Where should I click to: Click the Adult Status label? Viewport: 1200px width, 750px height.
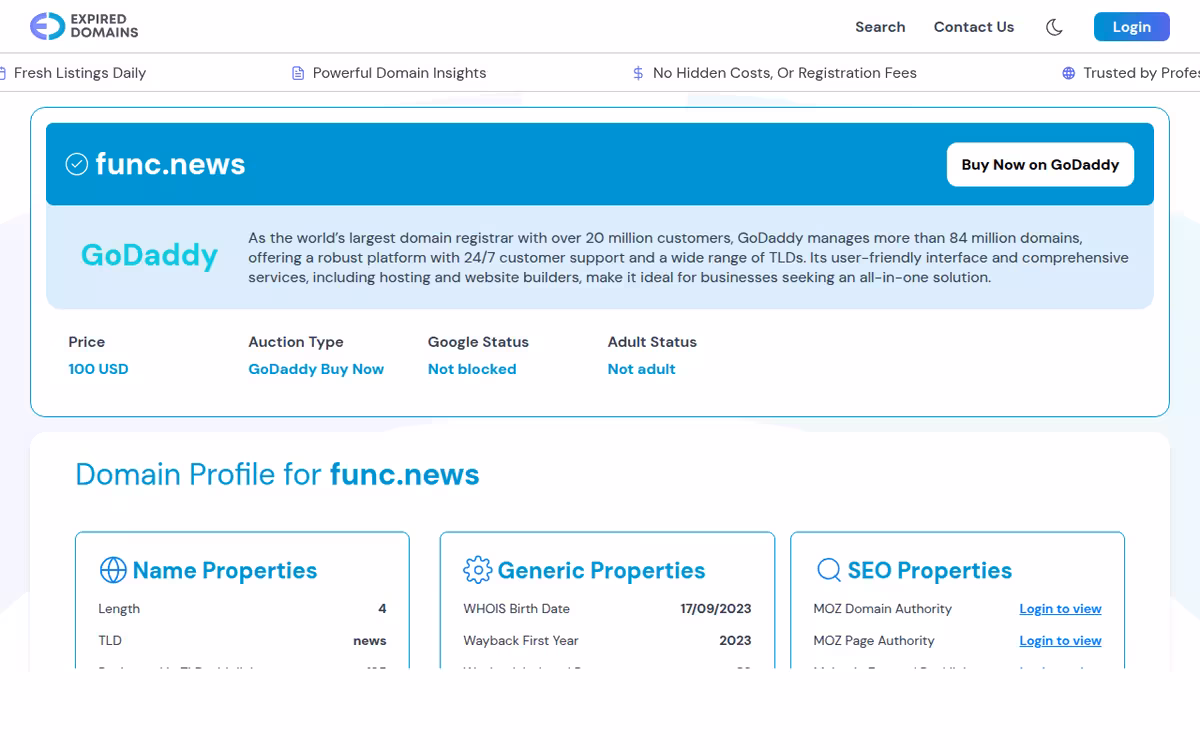pos(652,342)
